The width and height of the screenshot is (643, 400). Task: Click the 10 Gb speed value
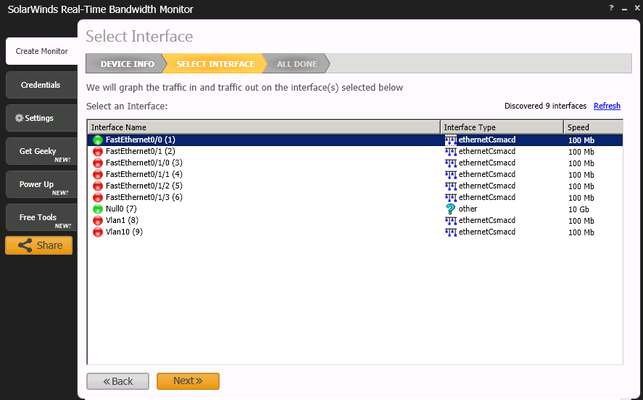click(579, 209)
